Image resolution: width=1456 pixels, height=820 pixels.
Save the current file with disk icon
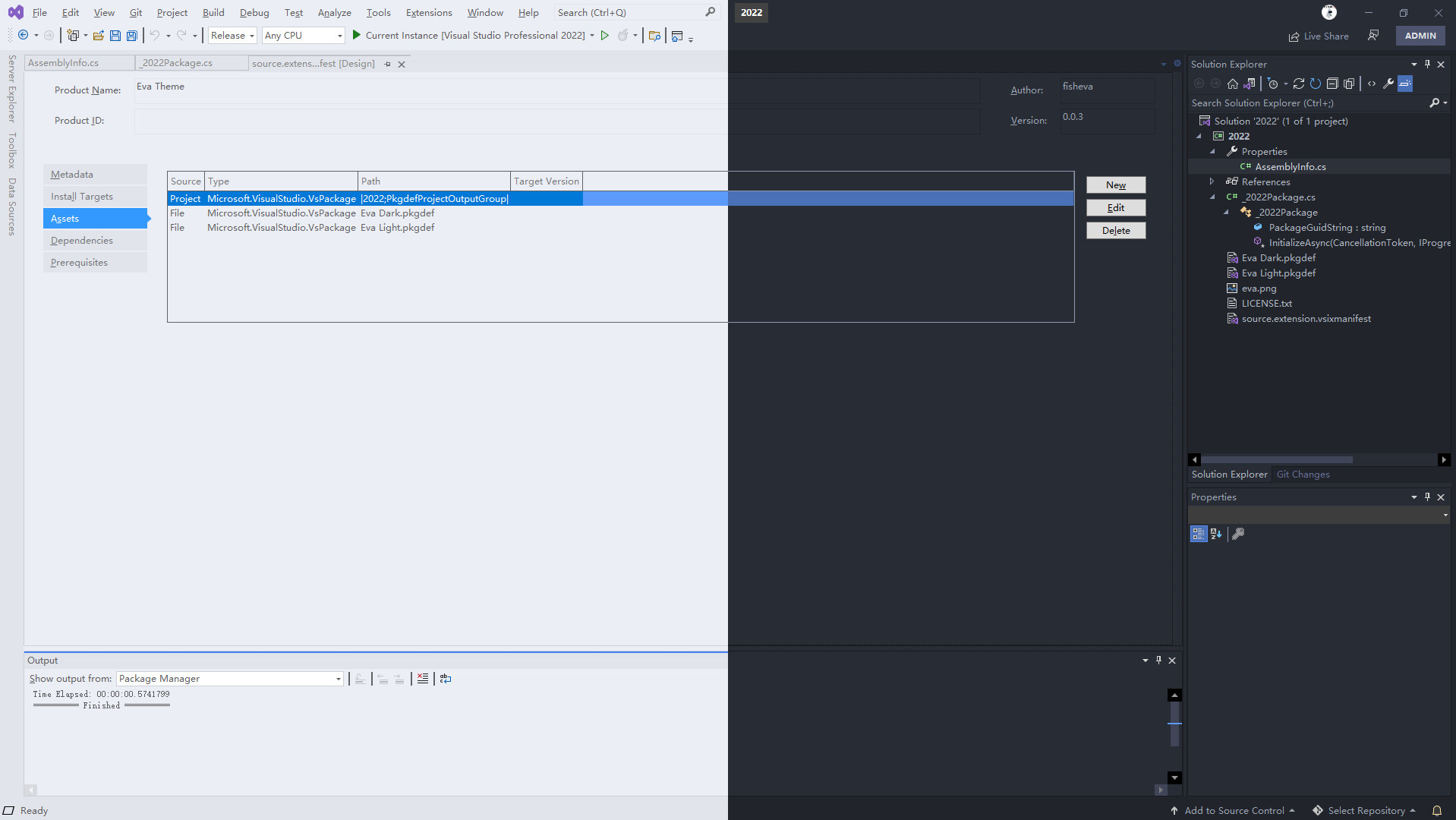pos(115,36)
